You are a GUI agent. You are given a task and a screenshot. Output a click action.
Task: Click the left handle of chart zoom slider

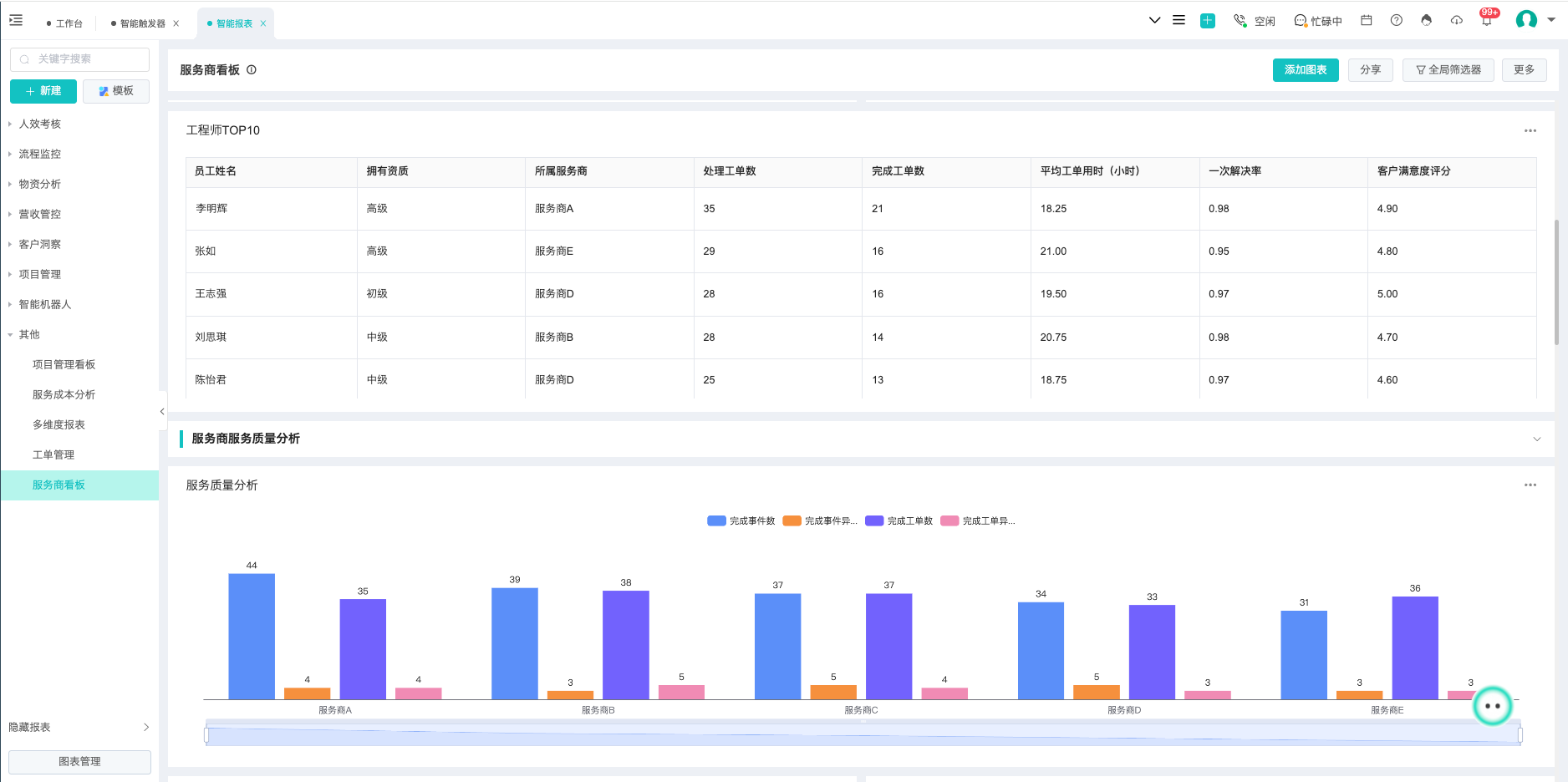coord(206,734)
